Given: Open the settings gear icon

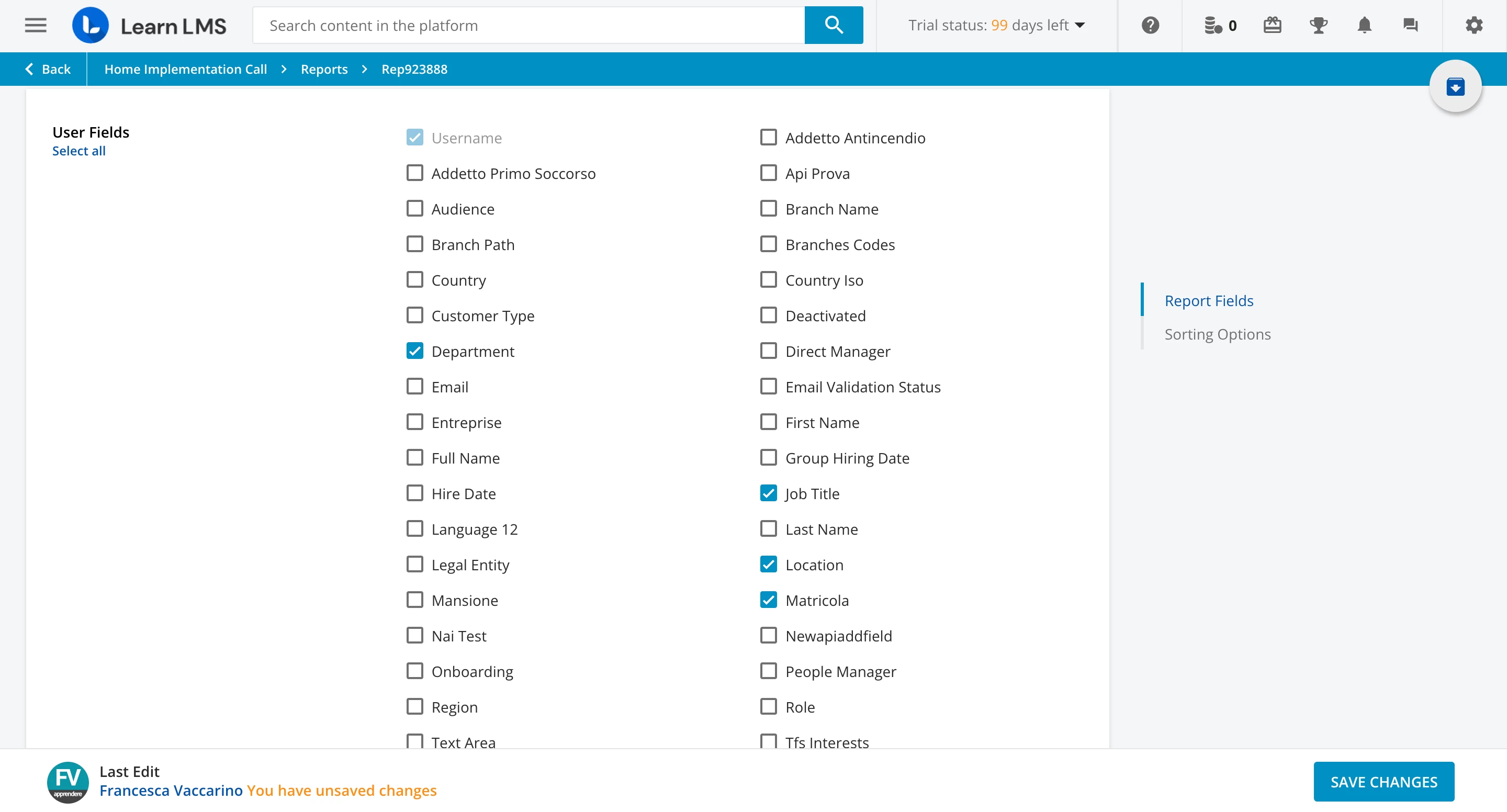Looking at the screenshot, I should click(1474, 25).
